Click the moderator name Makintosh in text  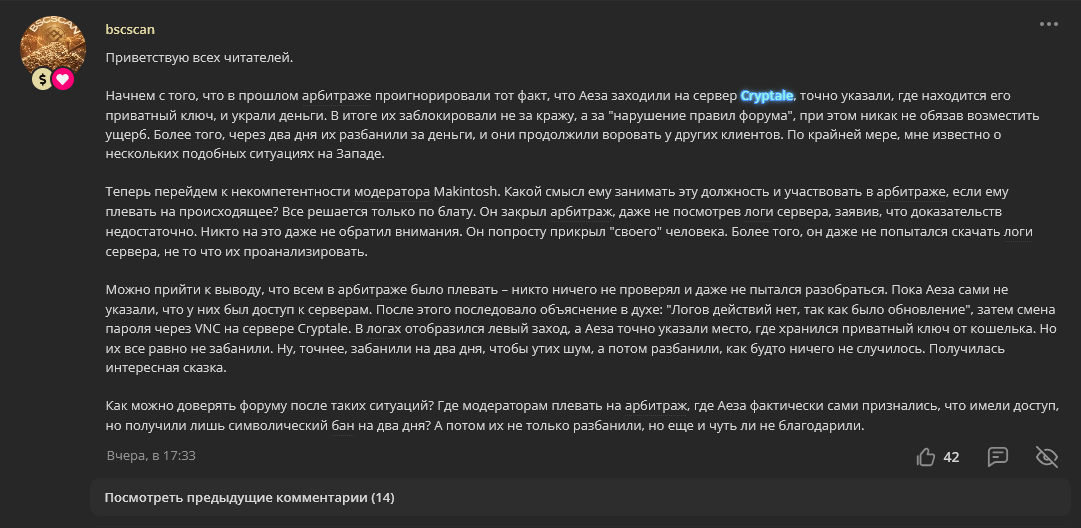(462, 190)
